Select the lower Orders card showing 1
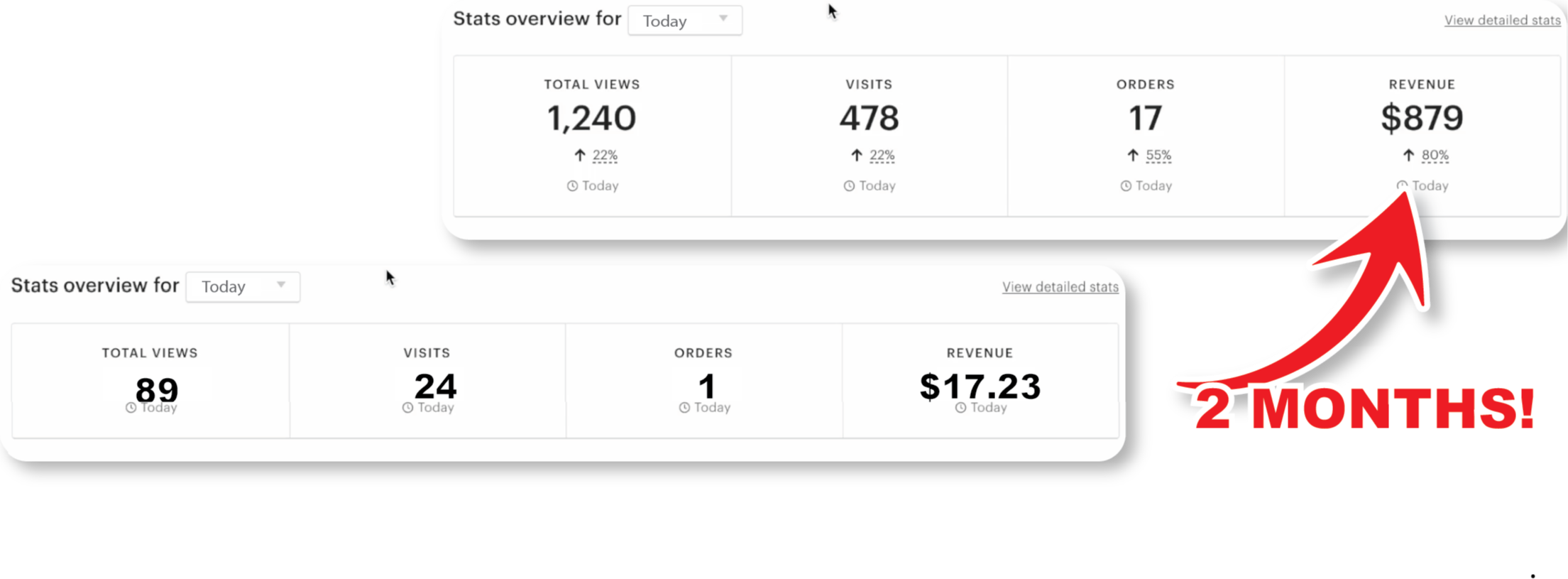The height and width of the screenshot is (579, 1568). (x=703, y=381)
